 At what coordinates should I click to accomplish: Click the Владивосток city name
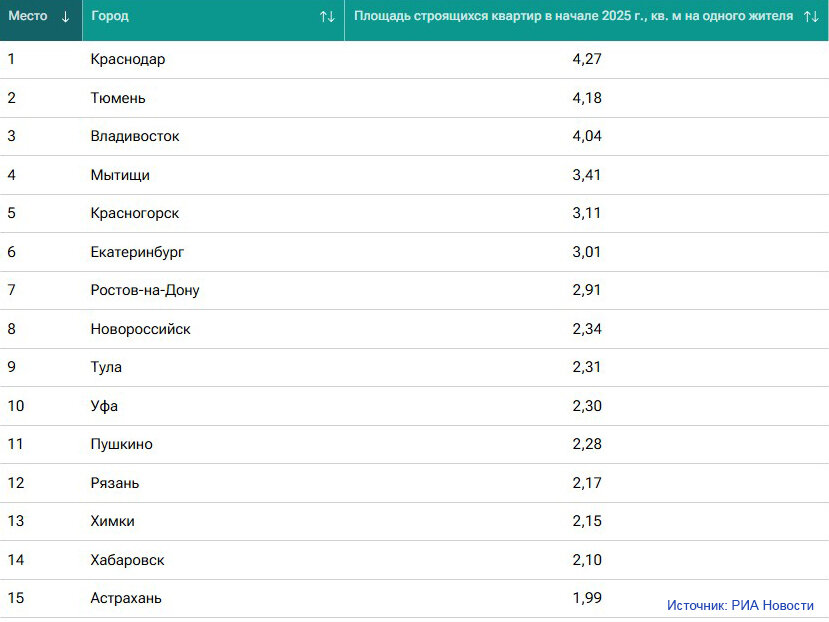(x=135, y=136)
